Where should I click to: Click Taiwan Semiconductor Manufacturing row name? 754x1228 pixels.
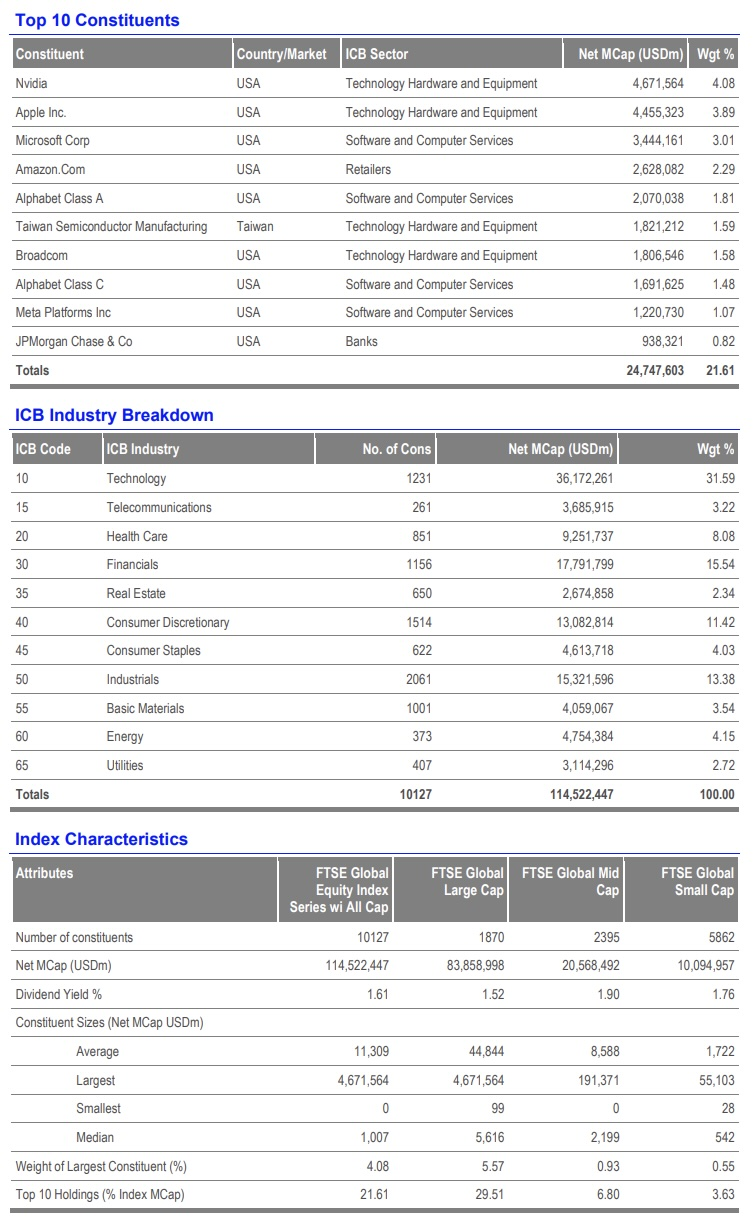pyautogui.click(x=111, y=227)
